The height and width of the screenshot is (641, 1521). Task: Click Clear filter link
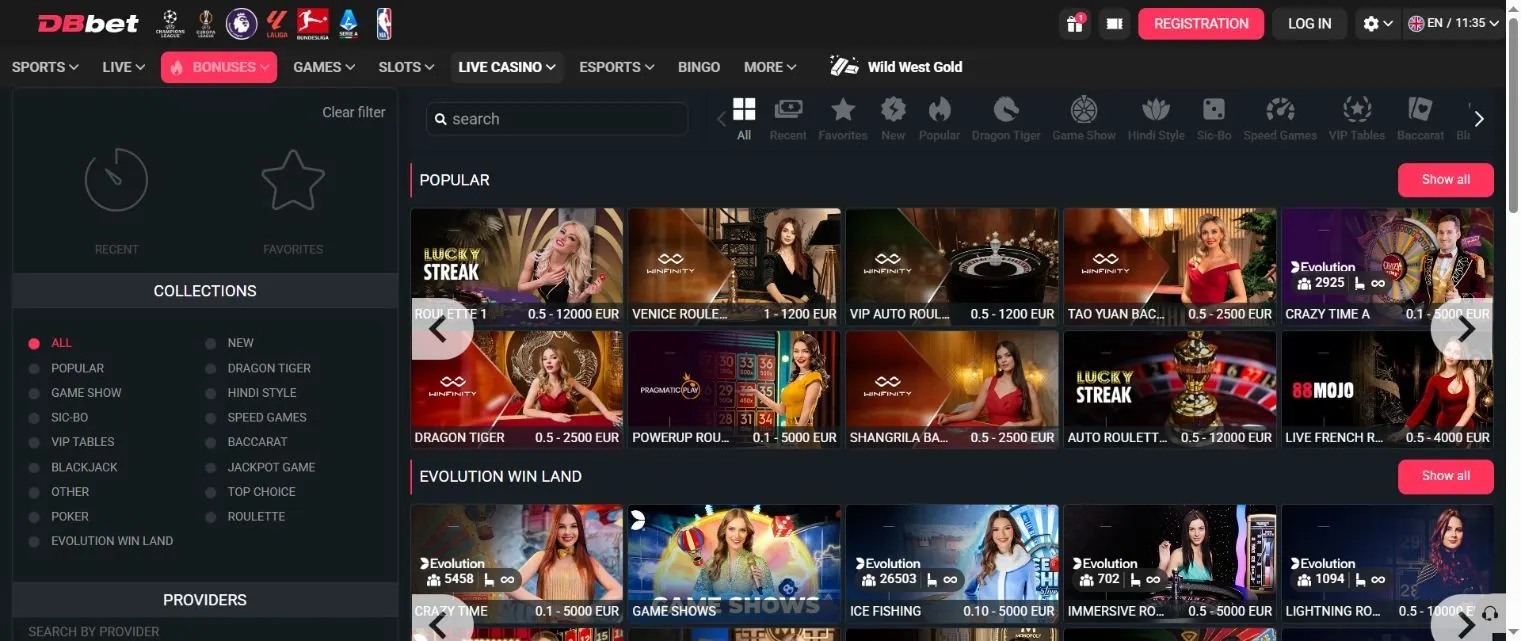coord(354,112)
